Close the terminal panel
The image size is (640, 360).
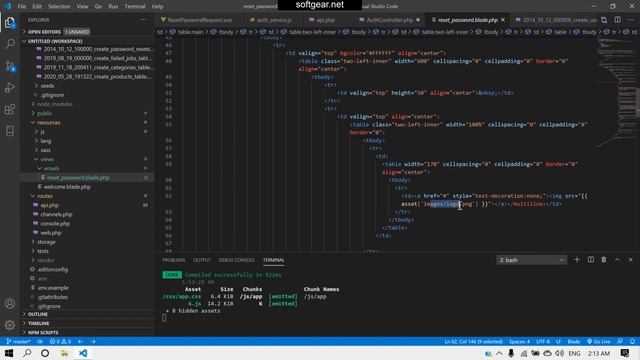tap(631, 260)
